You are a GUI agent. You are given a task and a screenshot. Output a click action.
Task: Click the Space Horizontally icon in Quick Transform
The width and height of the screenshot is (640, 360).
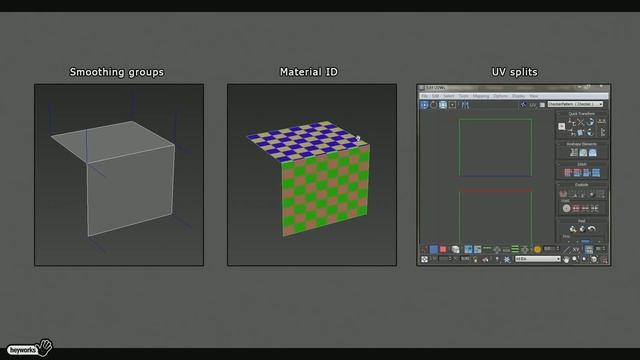(x=602, y=121)
